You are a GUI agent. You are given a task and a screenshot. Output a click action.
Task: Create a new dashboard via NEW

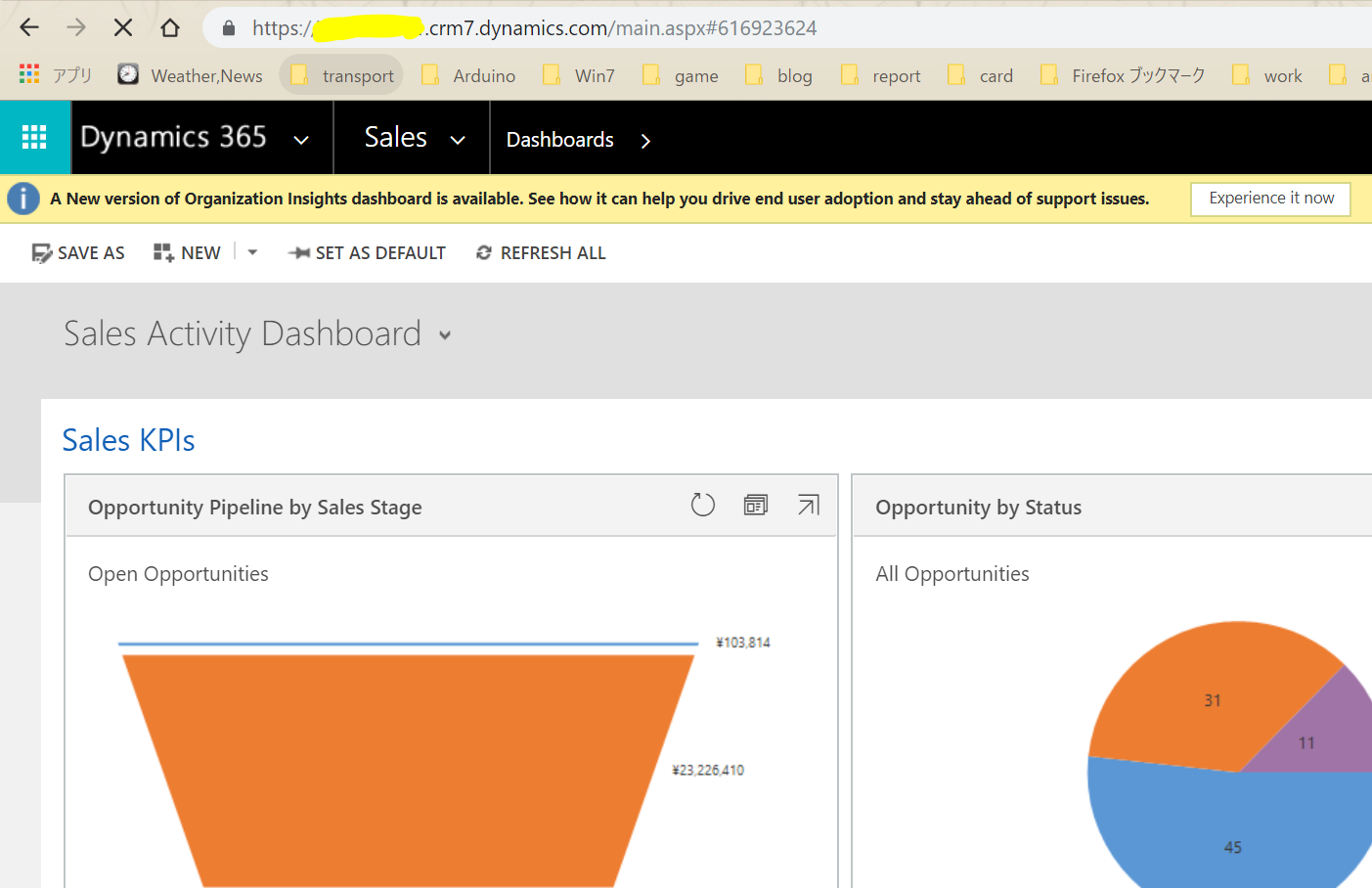(186, 252)
